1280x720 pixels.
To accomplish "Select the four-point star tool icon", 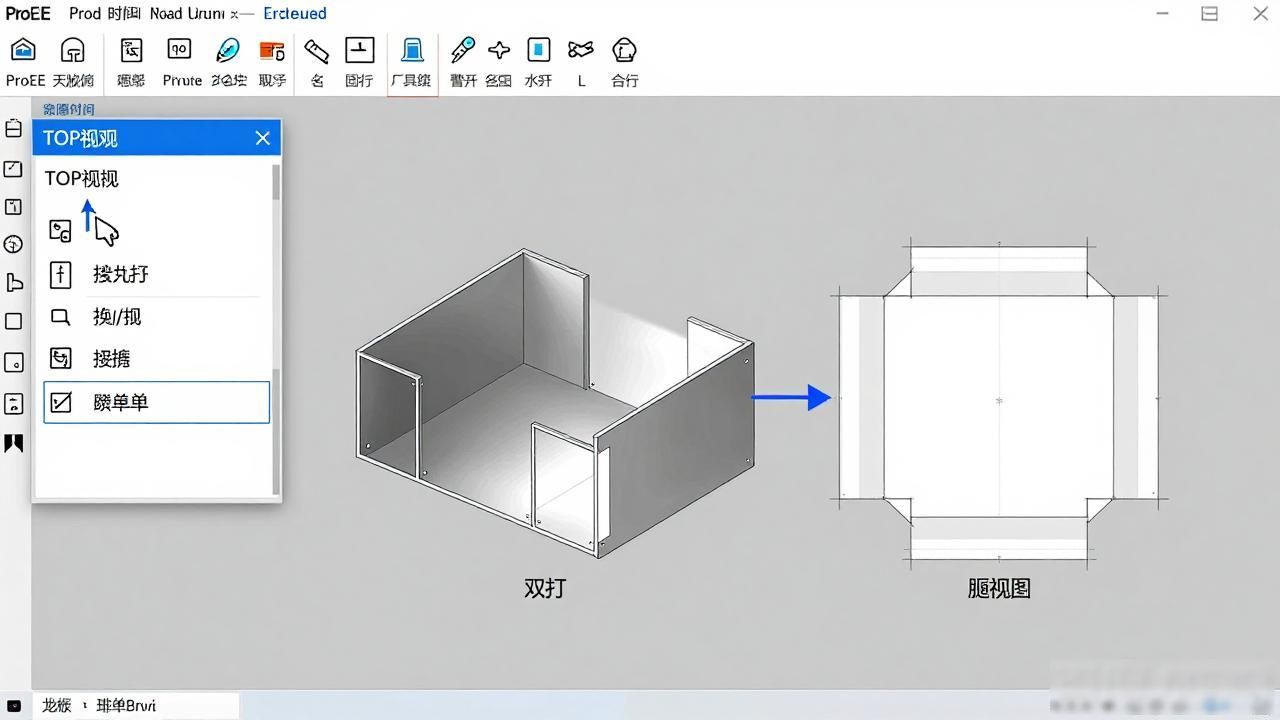I will [498, 50].
